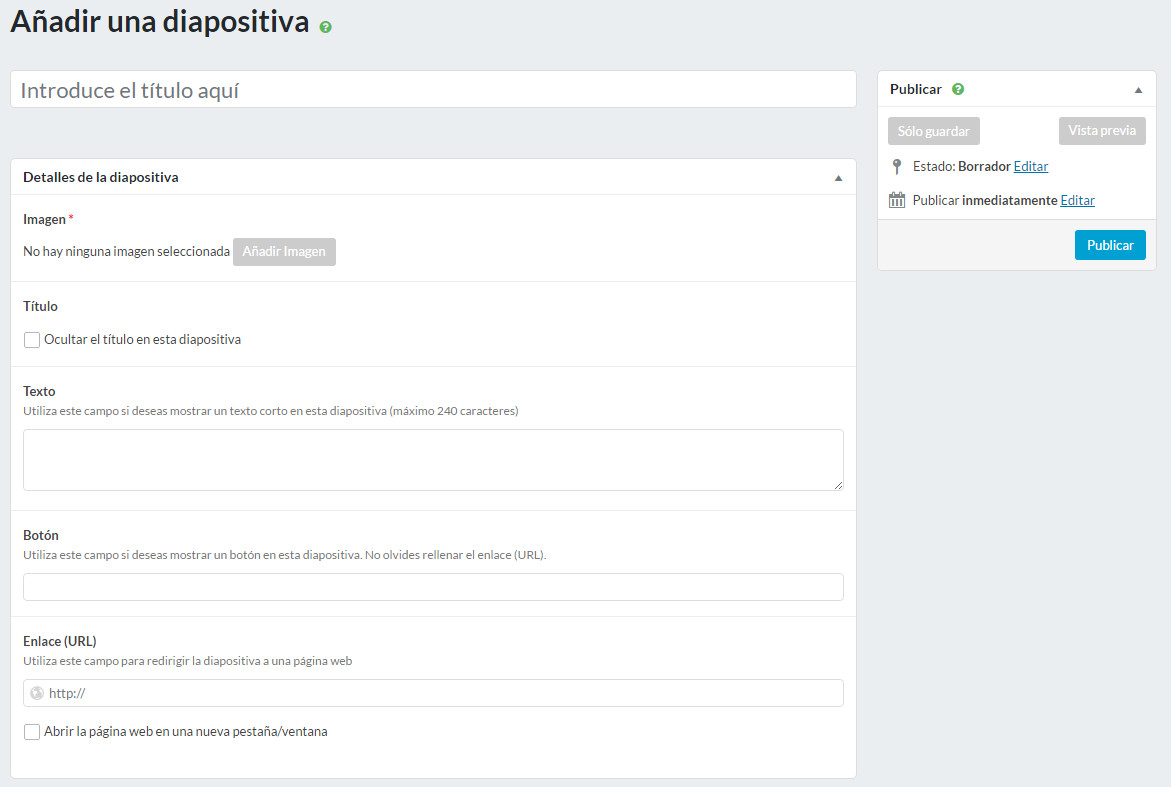1171x787 pixels.
Task: Focus the Introduce el título aquí field
Action: [433, 90]
